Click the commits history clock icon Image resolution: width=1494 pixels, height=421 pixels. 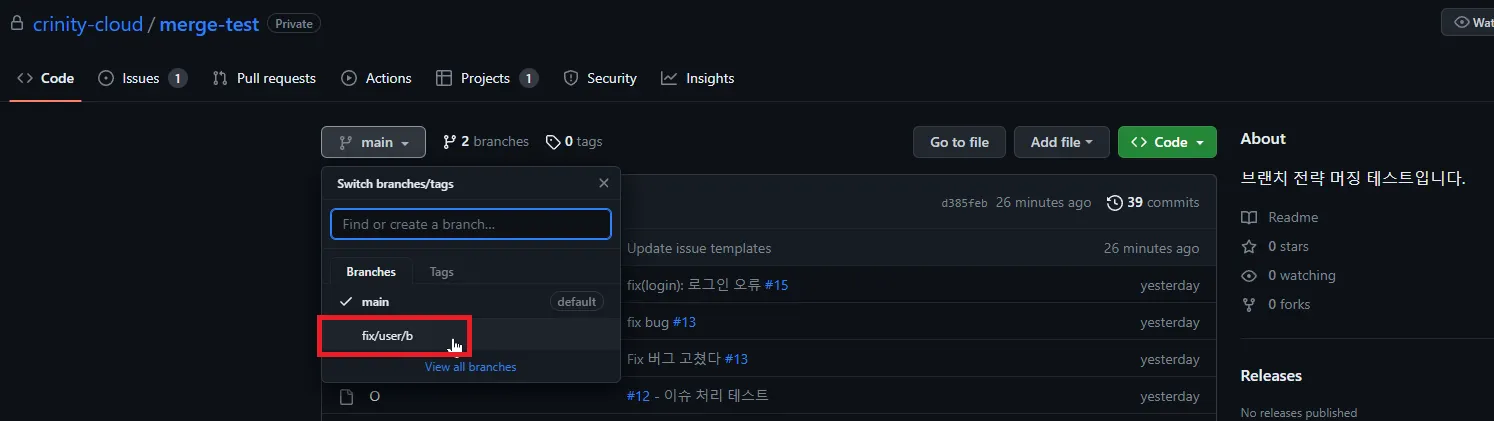tap(1115, 203)
